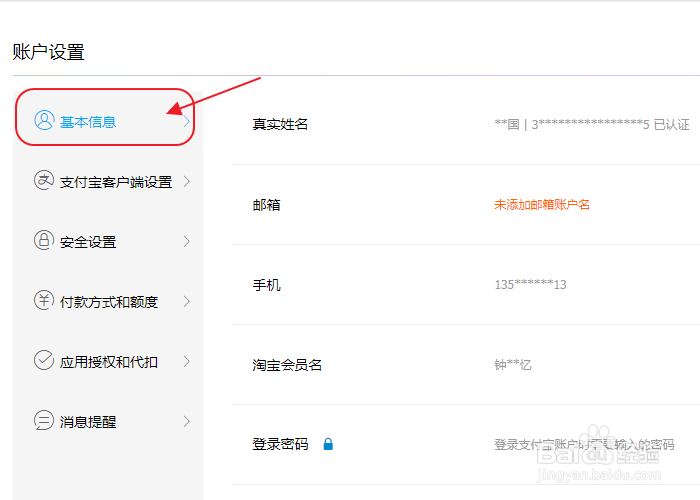The width and height of the screenshot is (700, 500).
Task: Click the 邮箱 label
Action: pos(267,205)
